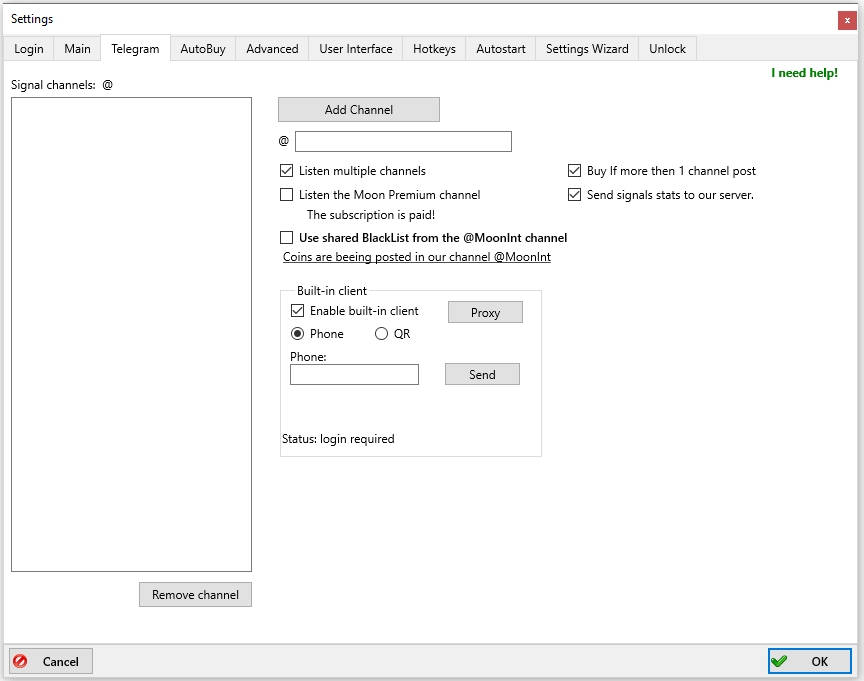Viewport: 864px width, 681px height.
Task: Open the AutoBuy tab
Action: click(203, 49)
